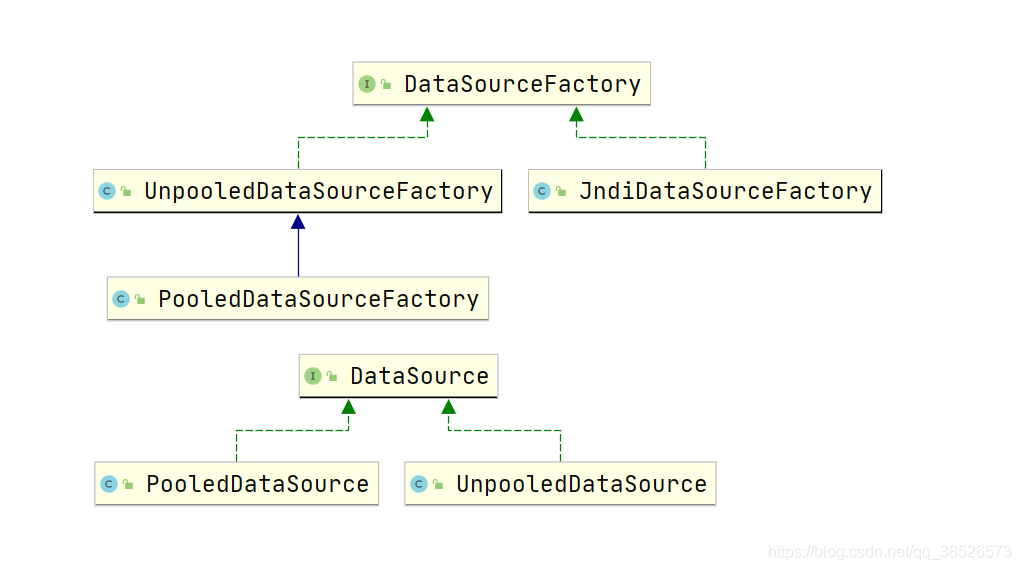This screenshot has height=570, width=1021.
Task: Click the green arrowhead above JndiDataSourceFactory's dashed line
Action: pos(576,115)
